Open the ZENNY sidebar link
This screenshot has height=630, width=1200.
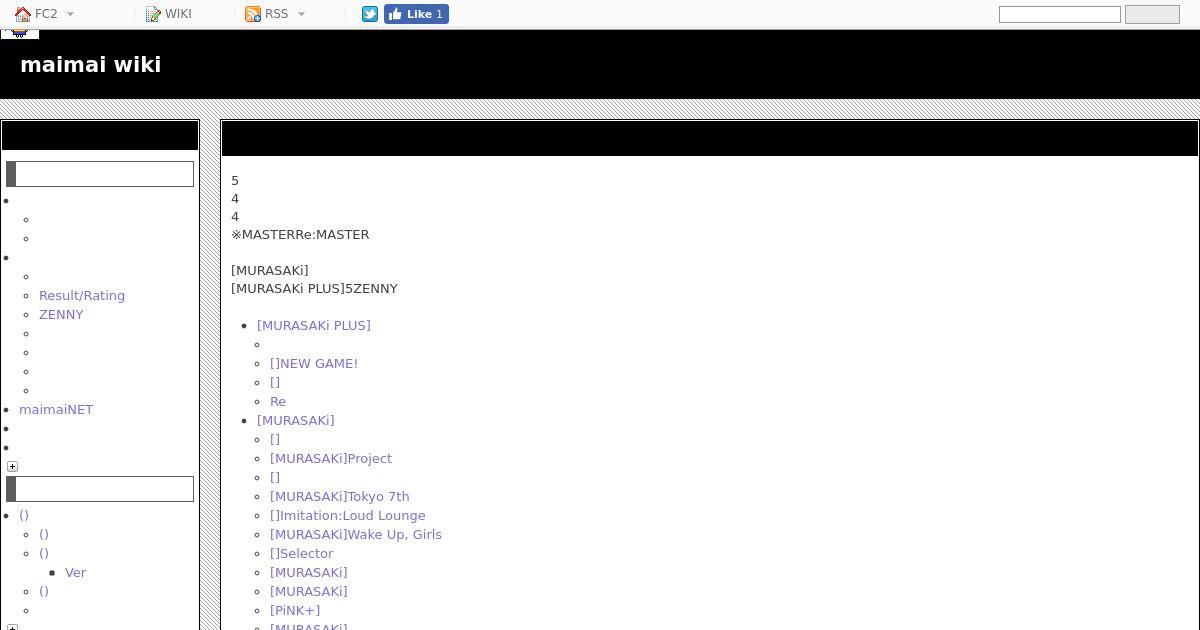point(61,314)
